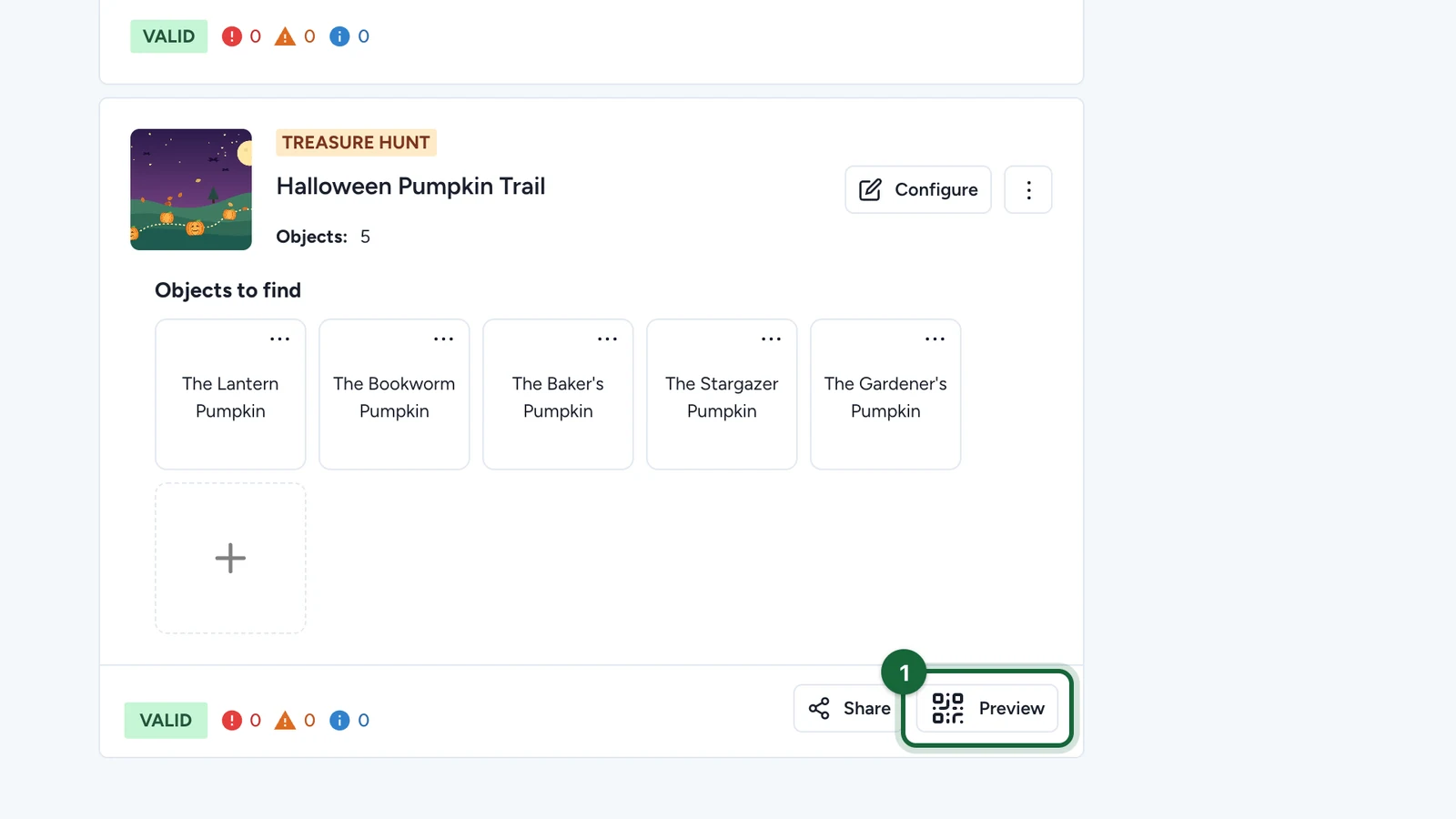Image resolution: width=1456 pixels, height=819 pixels.
Task: Select The Stargazer Pumpkin card
Action: [722, 394]
